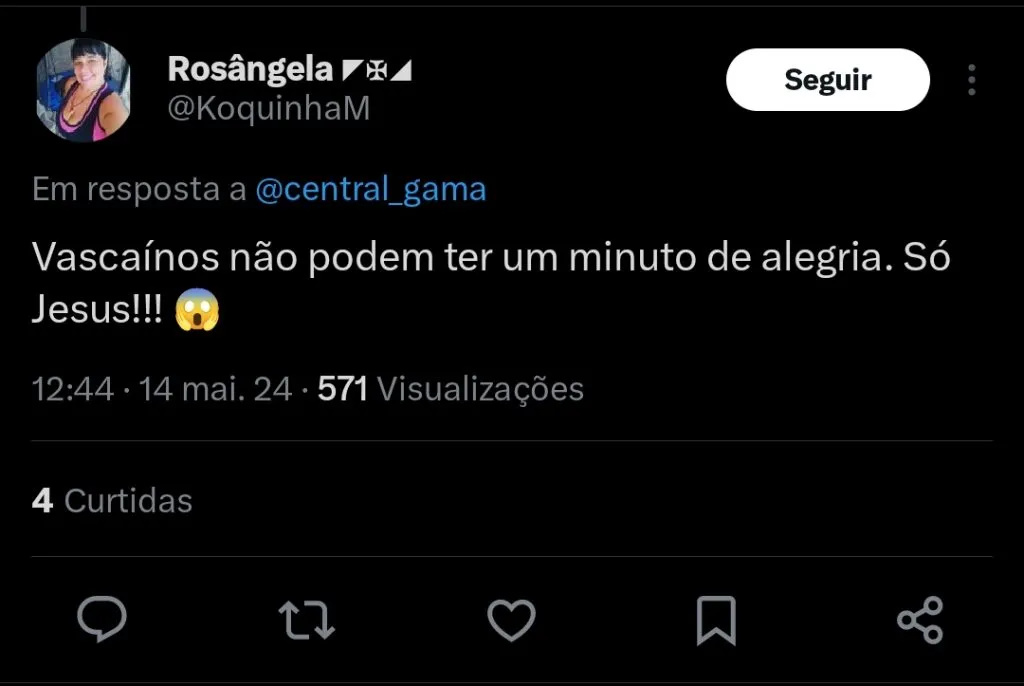Click the 'Em resposta a' label
The height and width of the screenshot is (686, 1024).
[x=139, y=189]
